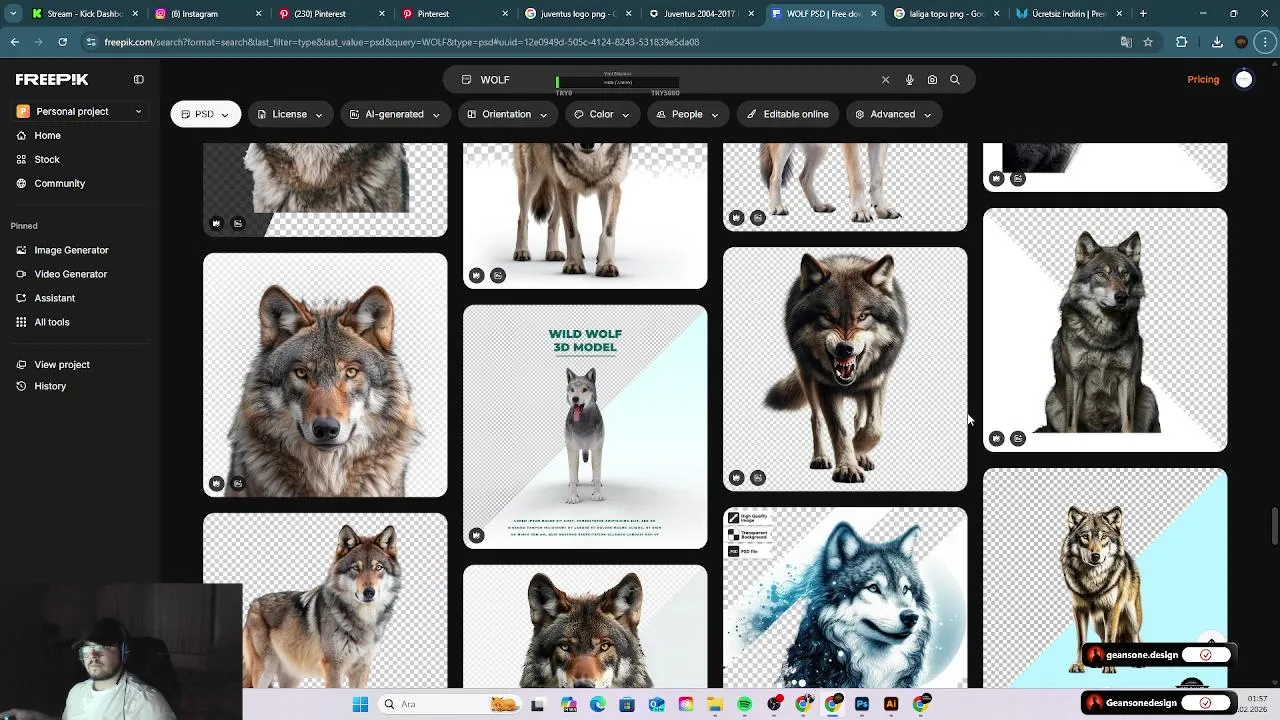
Task: Start voice search with the microphone icon
Action: coord(909,80)
